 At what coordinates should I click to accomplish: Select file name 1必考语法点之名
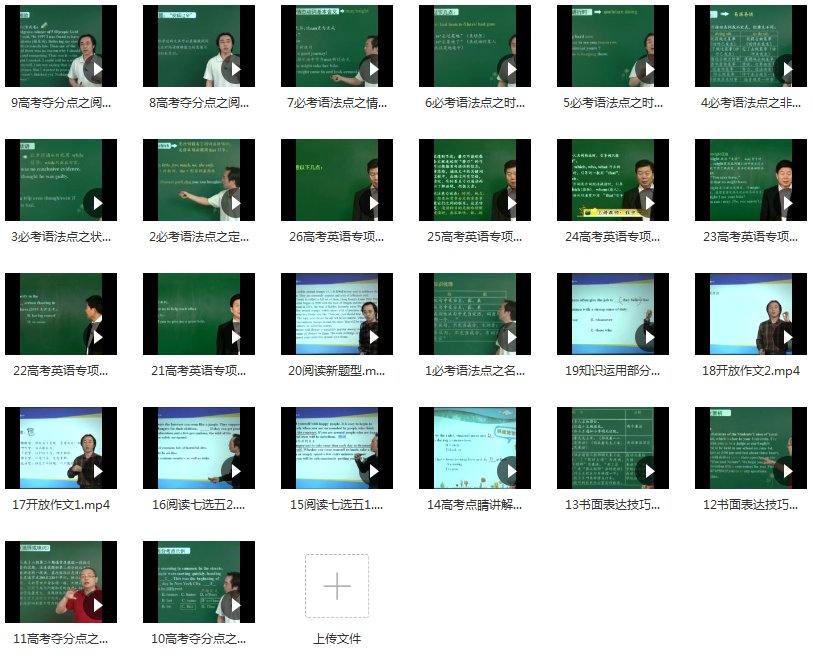474,371
